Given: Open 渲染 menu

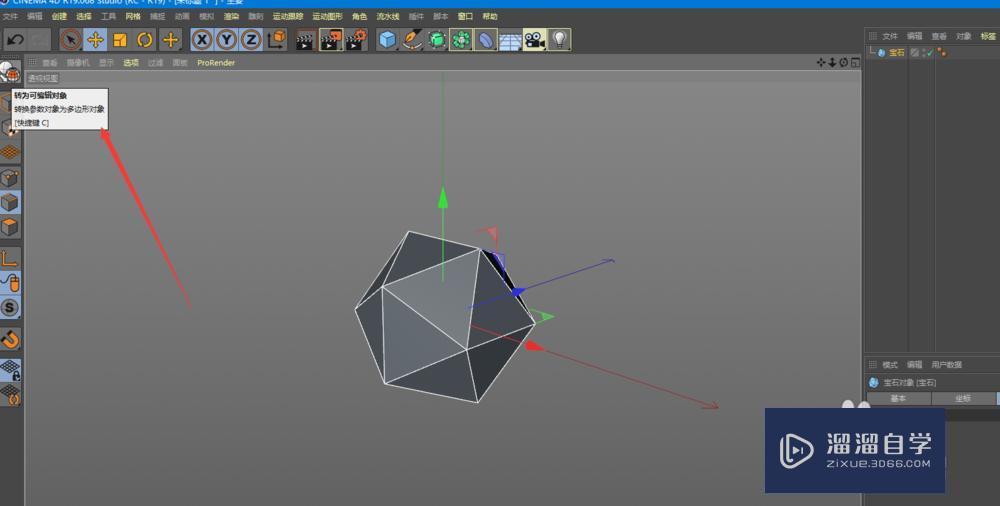Looking at the screenshot, I should tap(231, 17).
